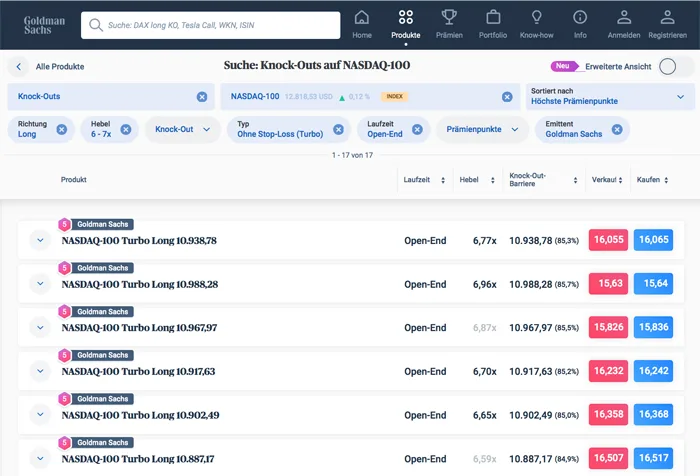The image size is (700, 476).
Task: Click the Hebel value 6,77x
Action: (x=484, y=241)
